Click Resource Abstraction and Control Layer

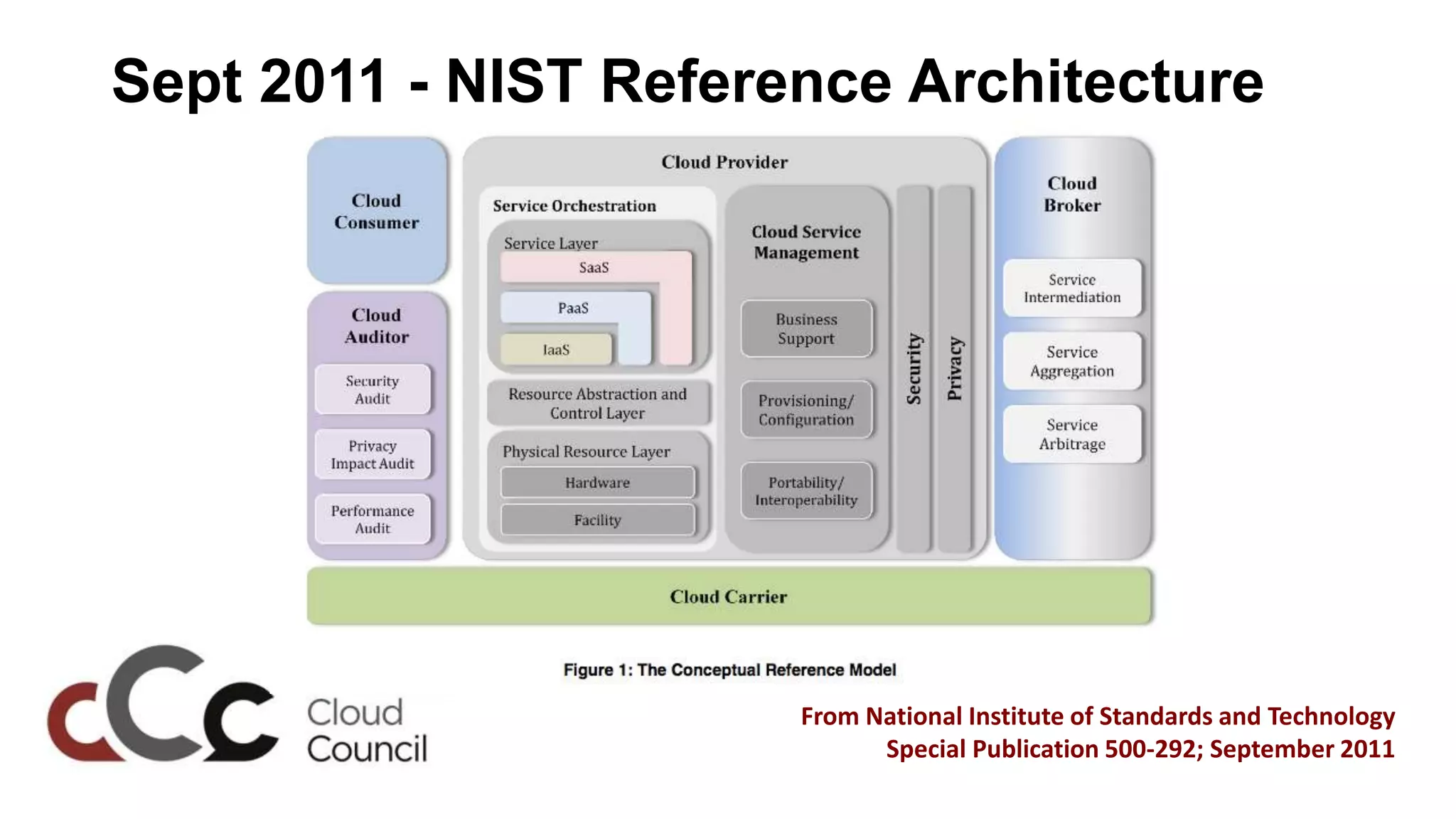click(598, 403)
